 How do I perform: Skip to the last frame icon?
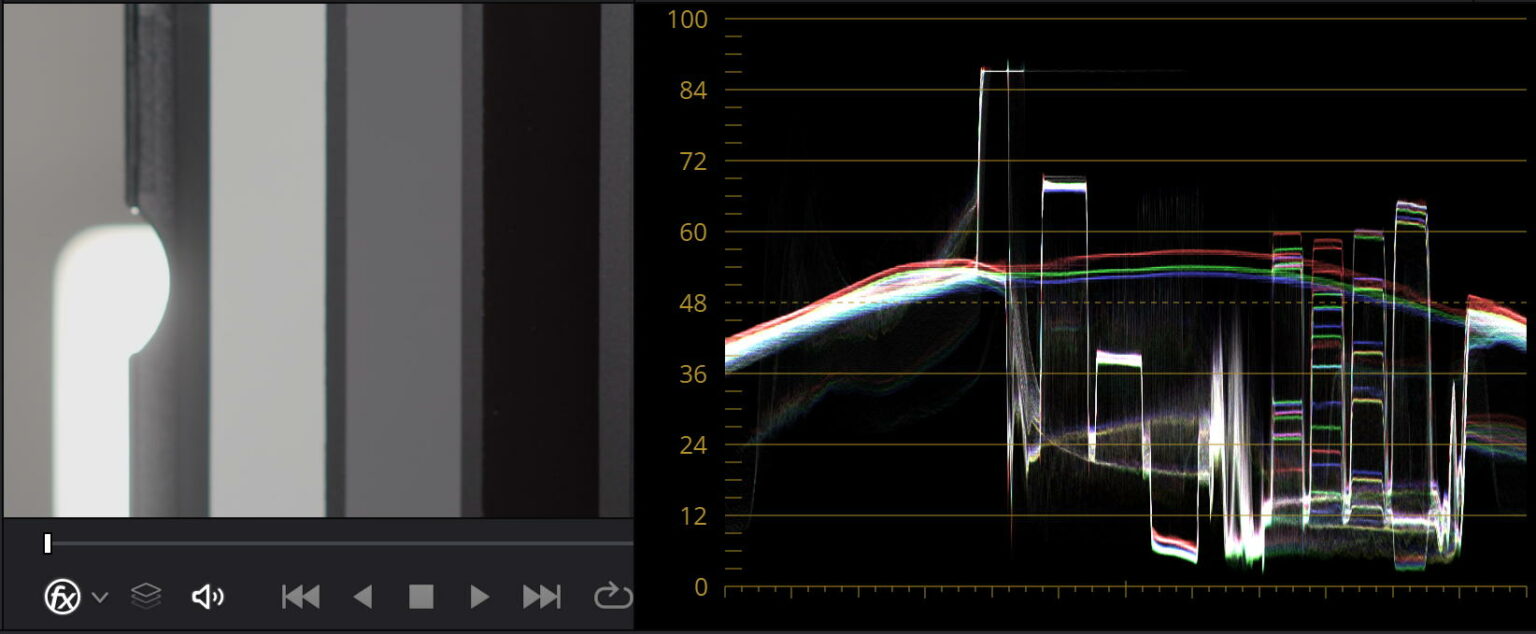coord(541,595)
